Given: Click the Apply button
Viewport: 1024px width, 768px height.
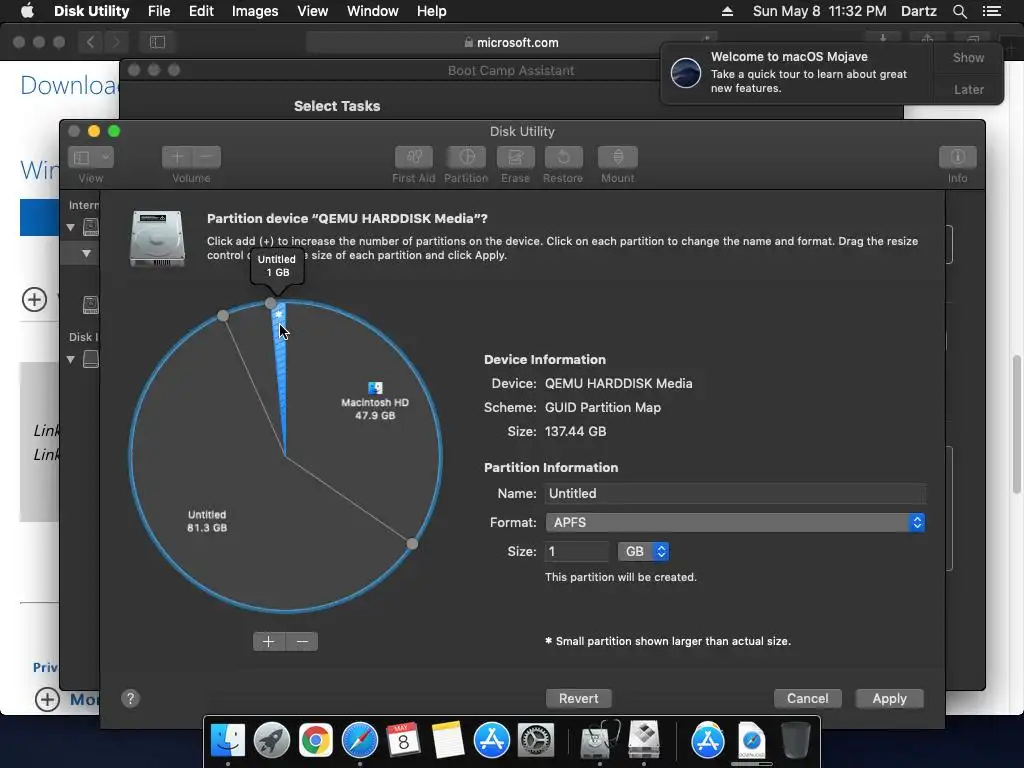Looking at the screenshot, I should (889, 698).
